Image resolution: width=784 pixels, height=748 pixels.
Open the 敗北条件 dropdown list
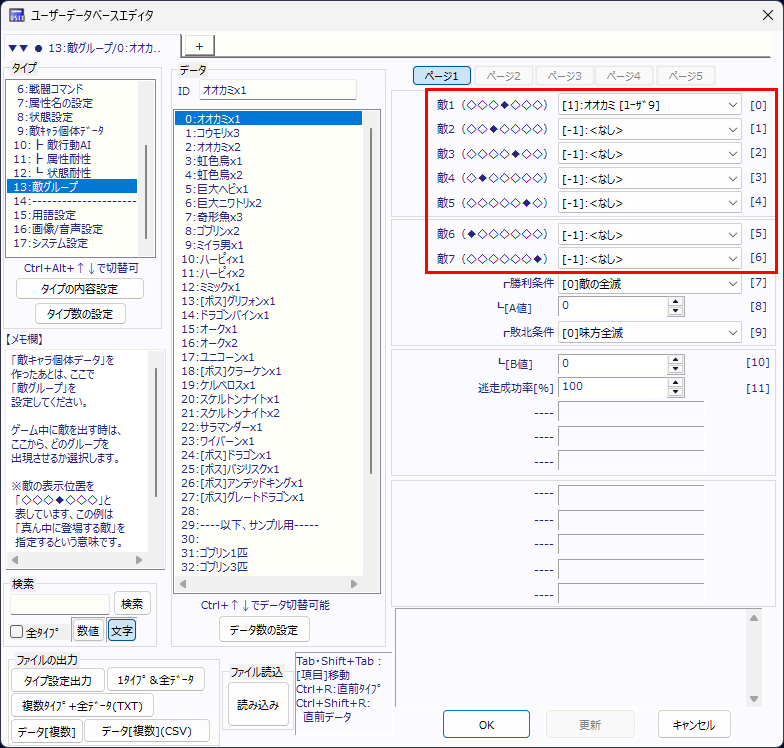click(x=649, y=332)
